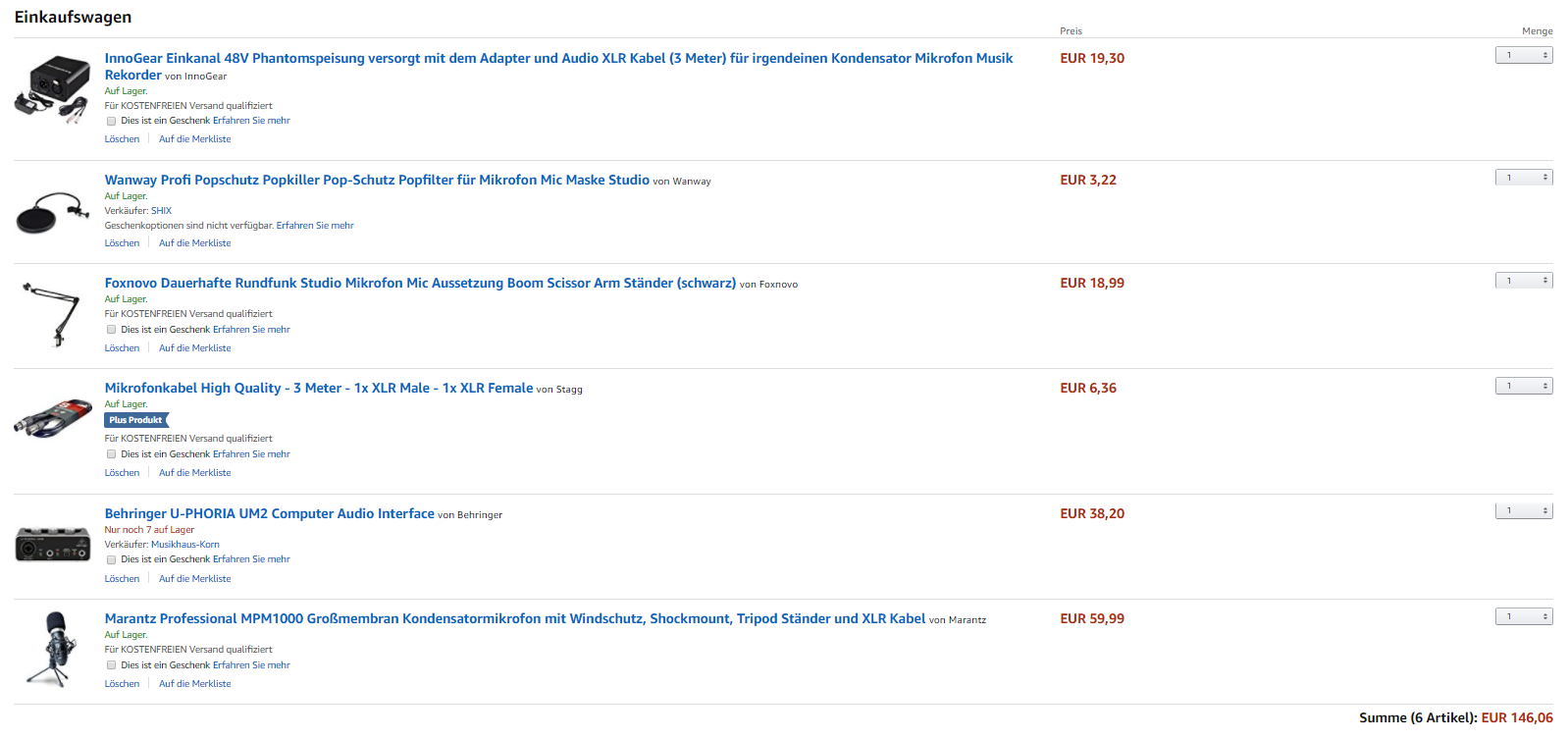Click seller link Musikhaus-Korn
Screen dimensions: 1568x740
click(x=184, y=545)
